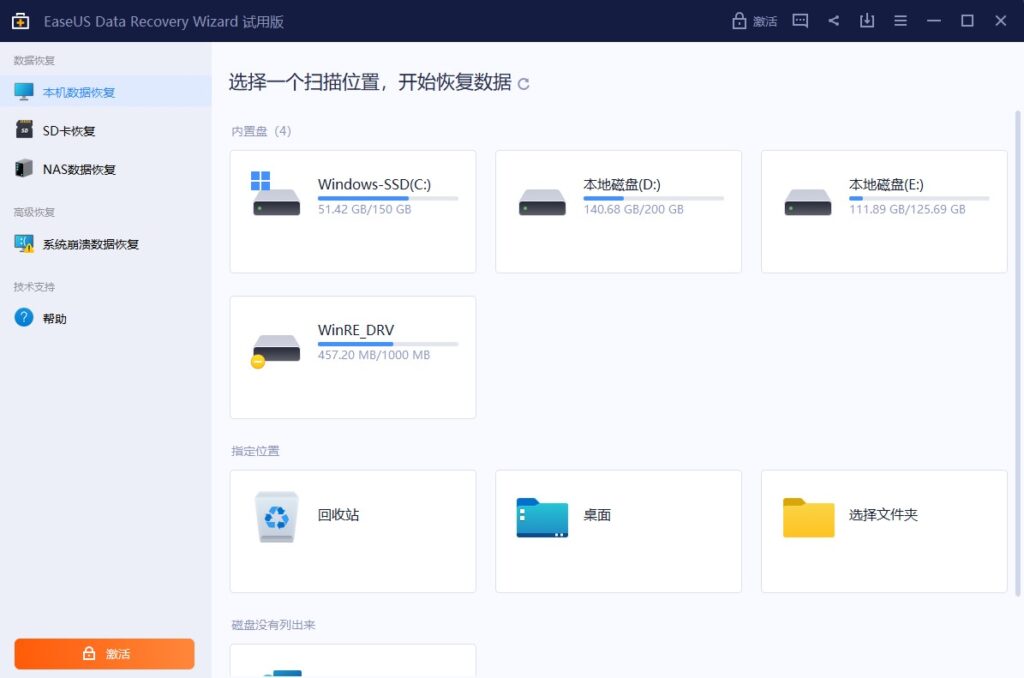The height and width of the screenshot is (678, 1024).
Task: Click the monitor icon for 本机数据恢复
Action: (24, 91)
